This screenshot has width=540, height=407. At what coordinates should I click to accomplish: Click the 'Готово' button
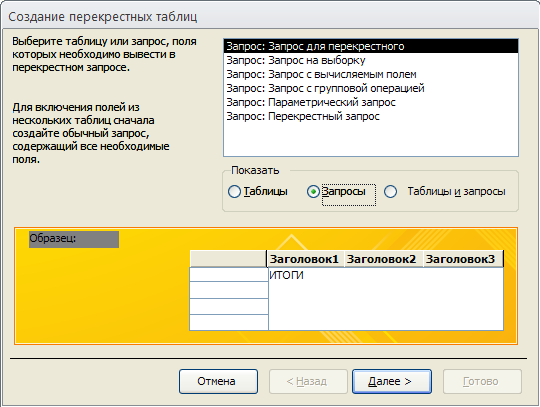point(482,381)
